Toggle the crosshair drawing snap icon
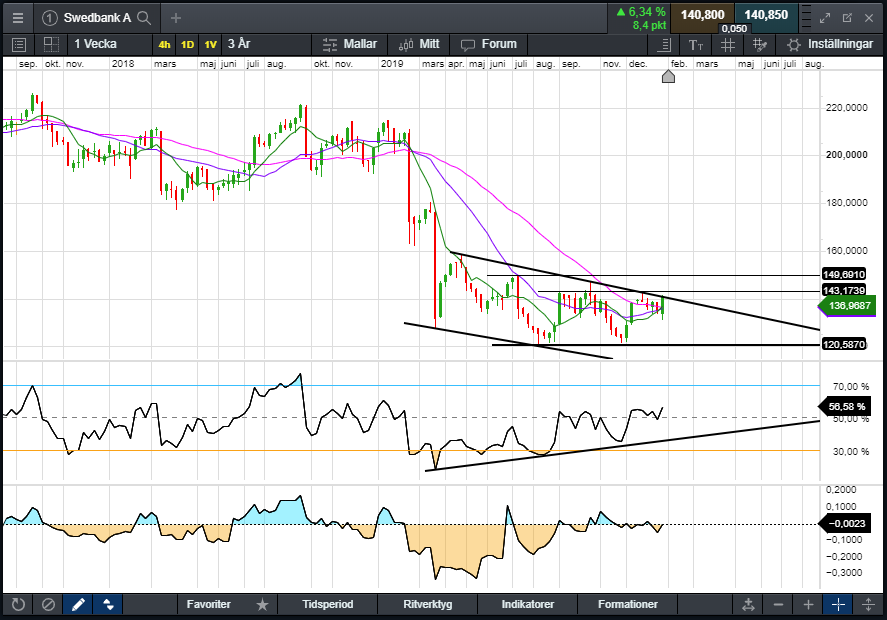Image resolution: width=887 pixels, height=620 pixels. tap(759, 45)
